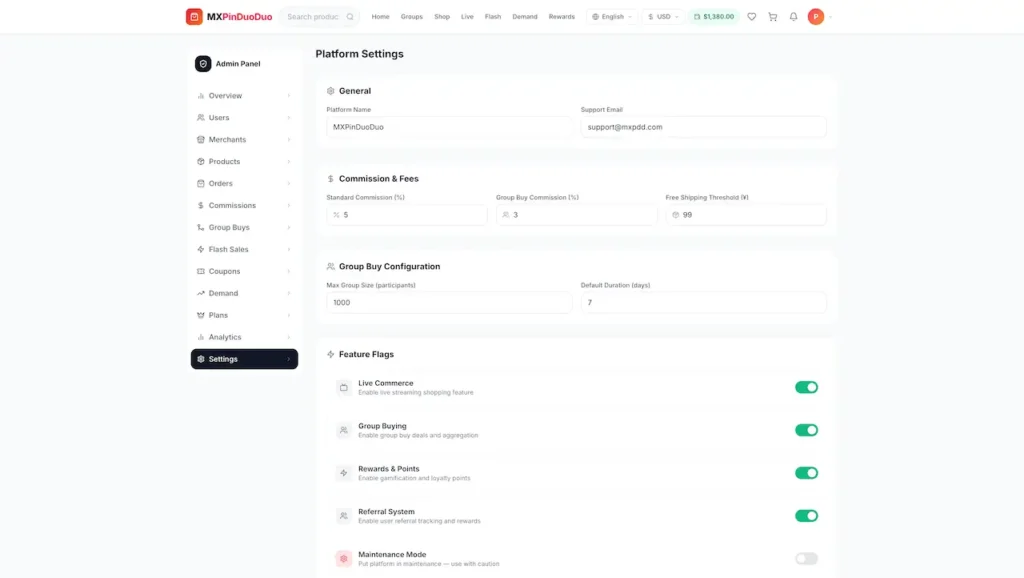Screen dimensions: 1024x578
Task: Click the search magnifier icon
Action: 350,16
